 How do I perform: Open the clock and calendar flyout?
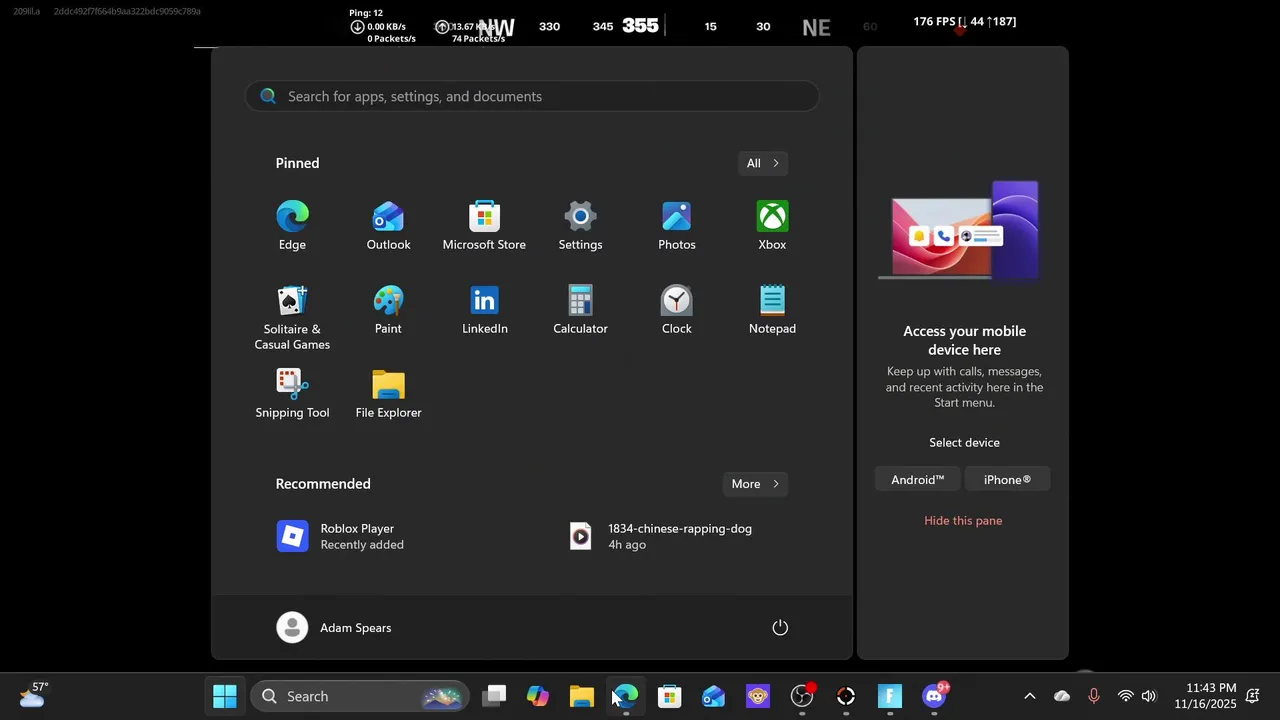(x=1205, y=696)
